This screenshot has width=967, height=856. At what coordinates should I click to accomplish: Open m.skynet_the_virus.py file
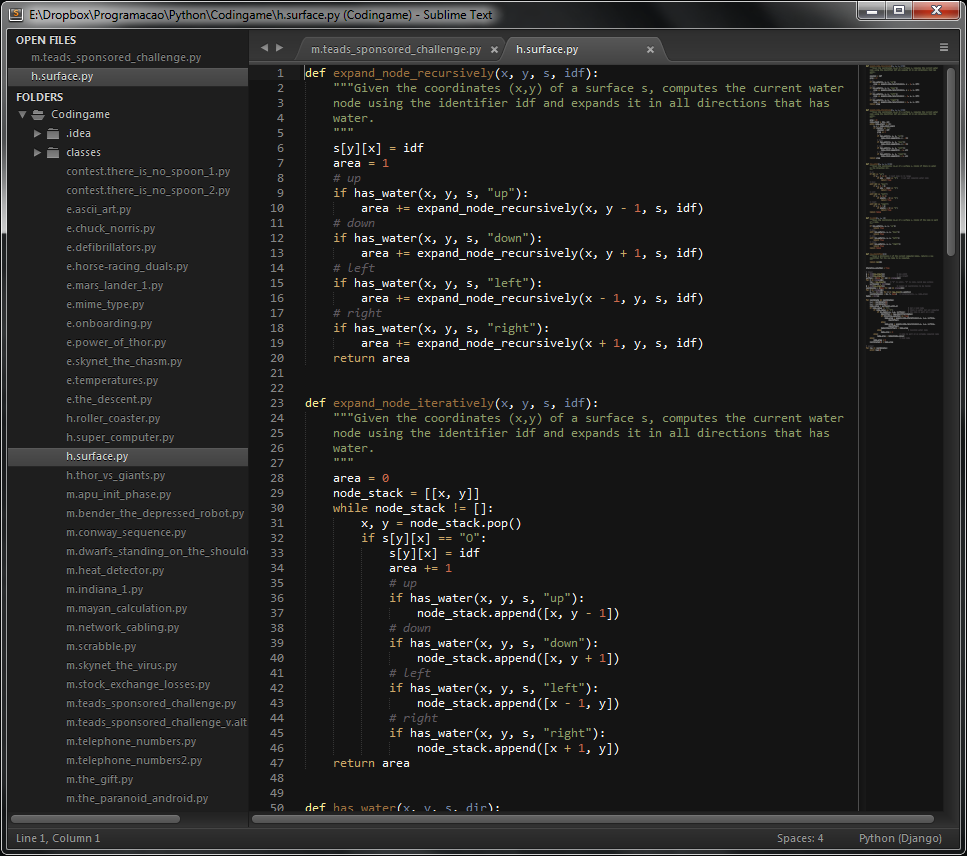tap(121, 665)
